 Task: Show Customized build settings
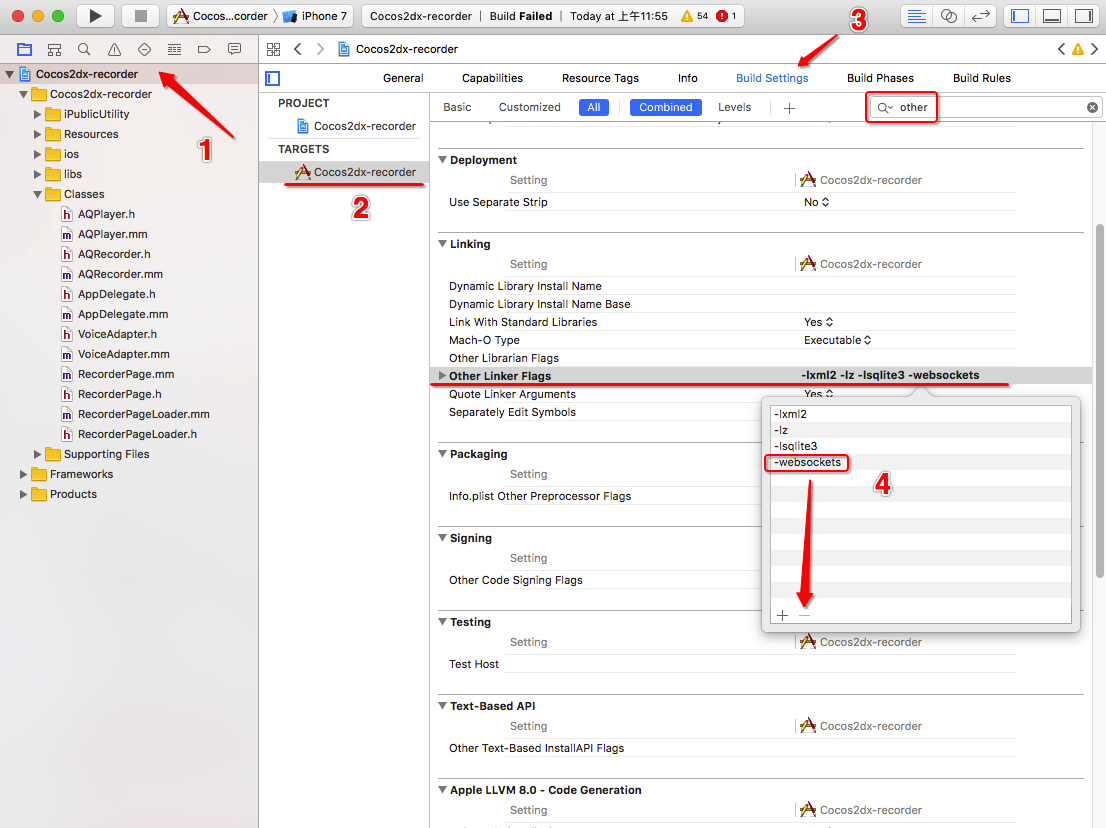coord(530,107)
